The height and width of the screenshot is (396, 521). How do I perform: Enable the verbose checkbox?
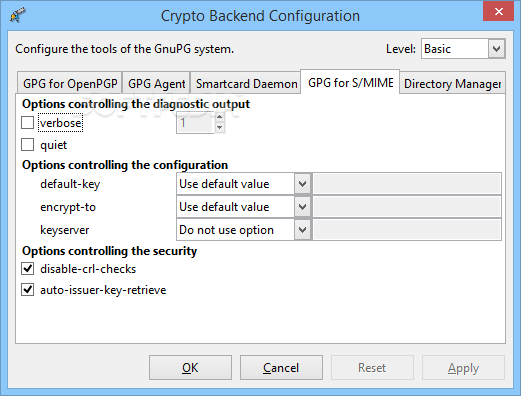[27, 123]
